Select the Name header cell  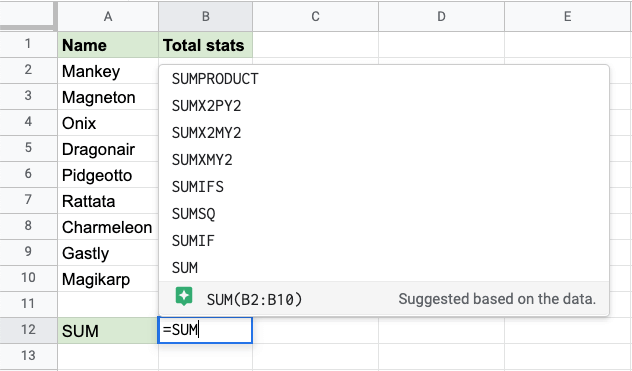tap(108, 45)
